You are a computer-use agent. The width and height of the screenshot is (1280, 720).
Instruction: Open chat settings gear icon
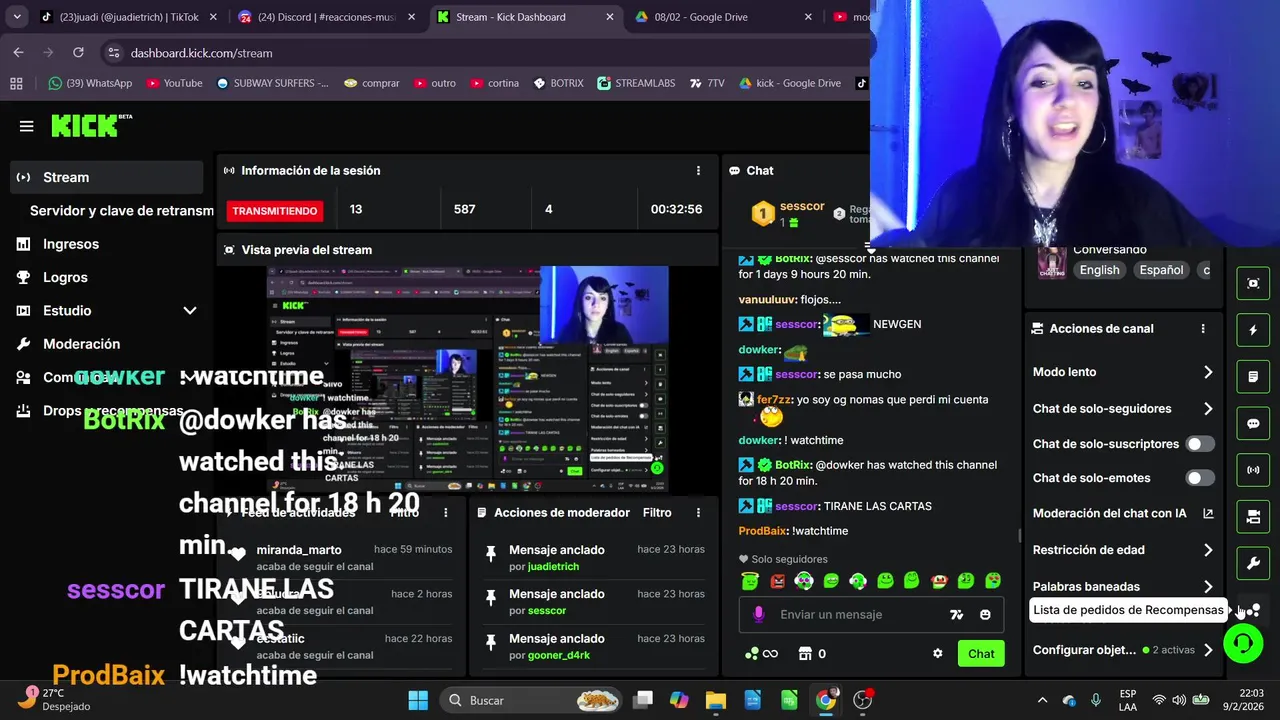pos(937,654)
